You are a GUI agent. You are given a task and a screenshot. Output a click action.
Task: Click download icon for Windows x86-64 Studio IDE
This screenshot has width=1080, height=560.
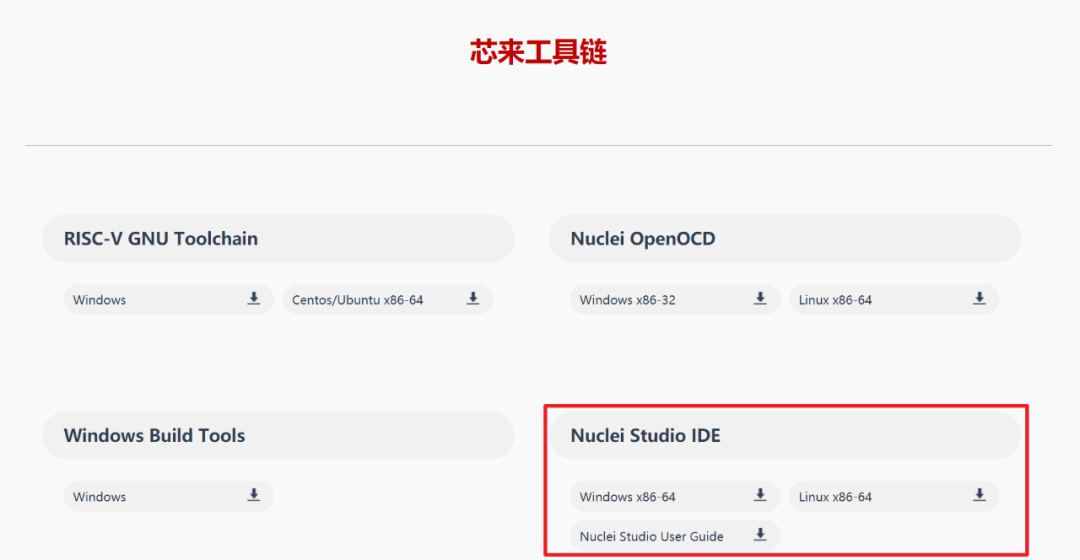point(760,495)
